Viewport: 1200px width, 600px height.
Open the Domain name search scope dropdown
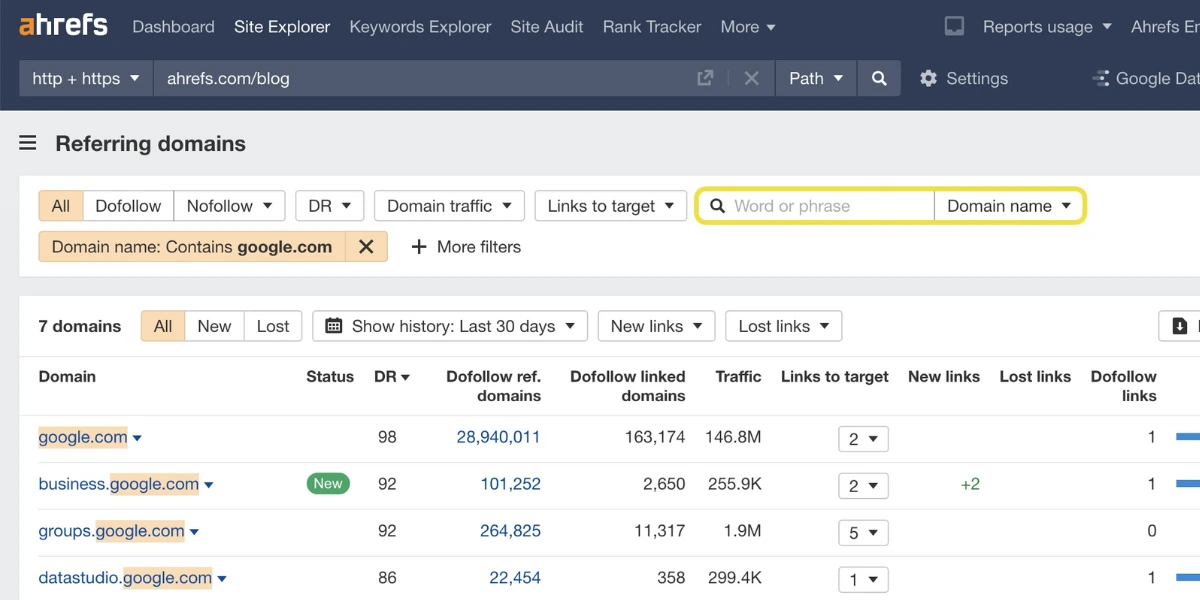pyautogui.click(x=1009, y=206)
